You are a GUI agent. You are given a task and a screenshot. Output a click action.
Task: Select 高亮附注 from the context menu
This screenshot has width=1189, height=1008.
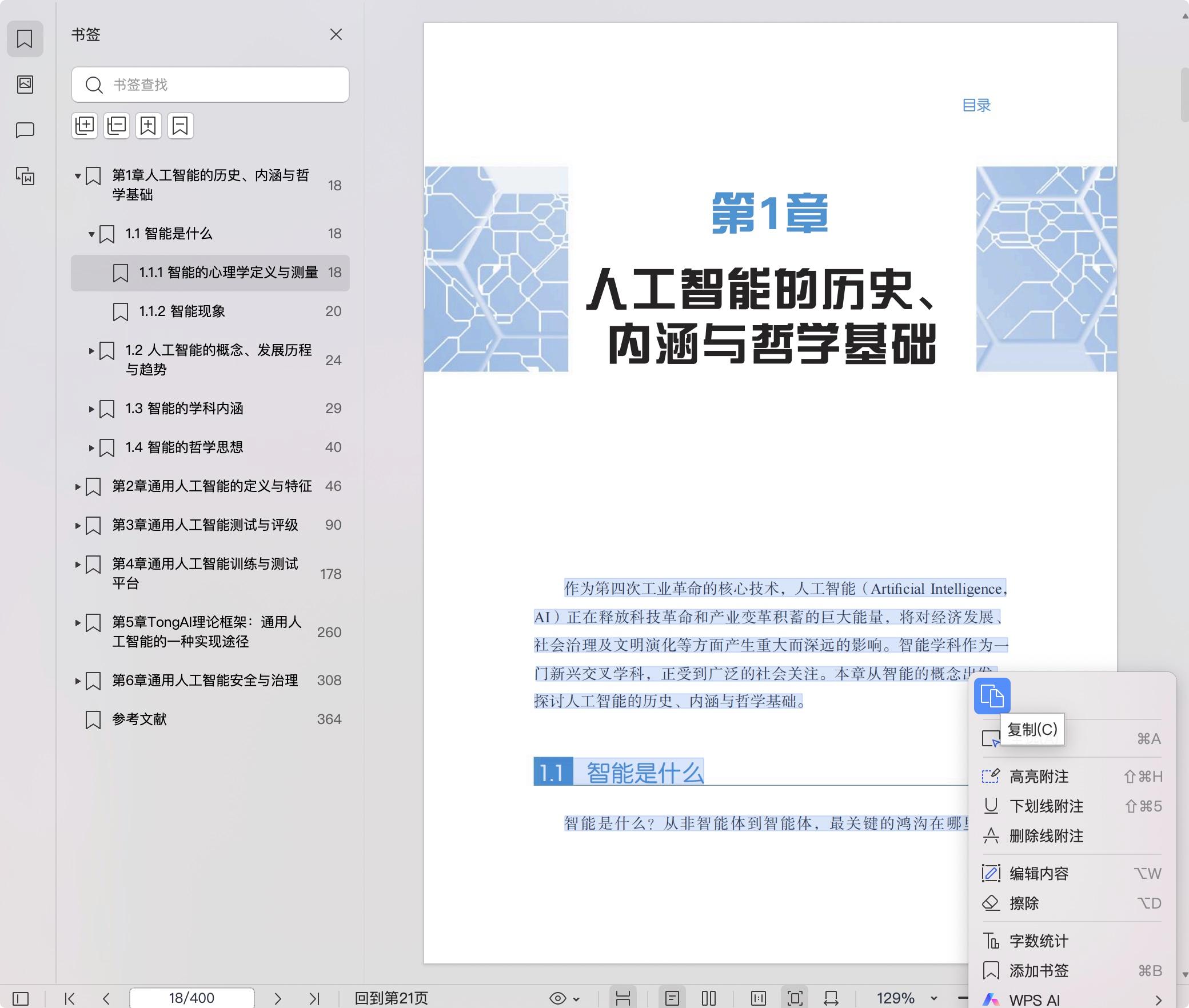point(1038,777)
